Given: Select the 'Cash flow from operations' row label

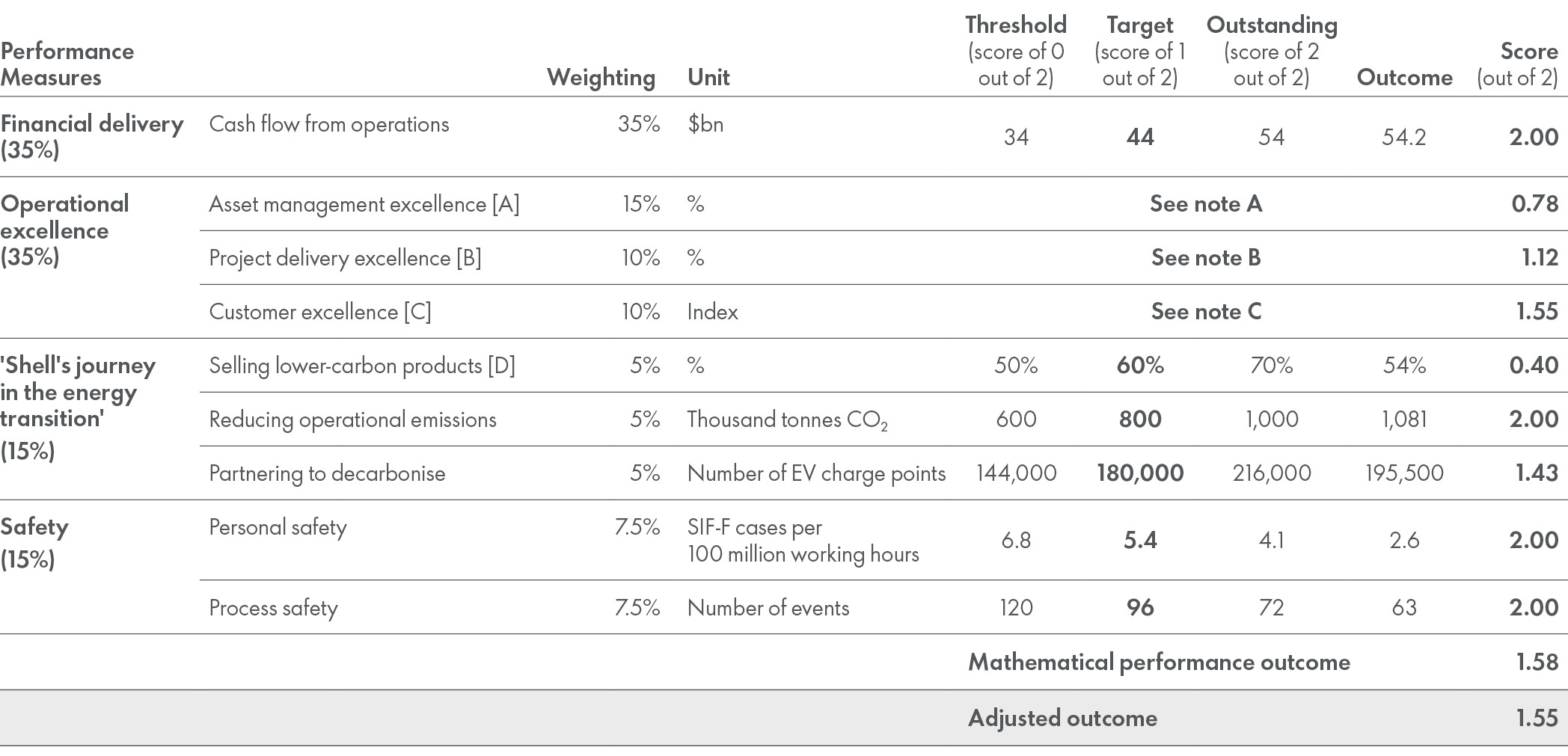Looking at the screenshot, I should click(x=329, y=124).
